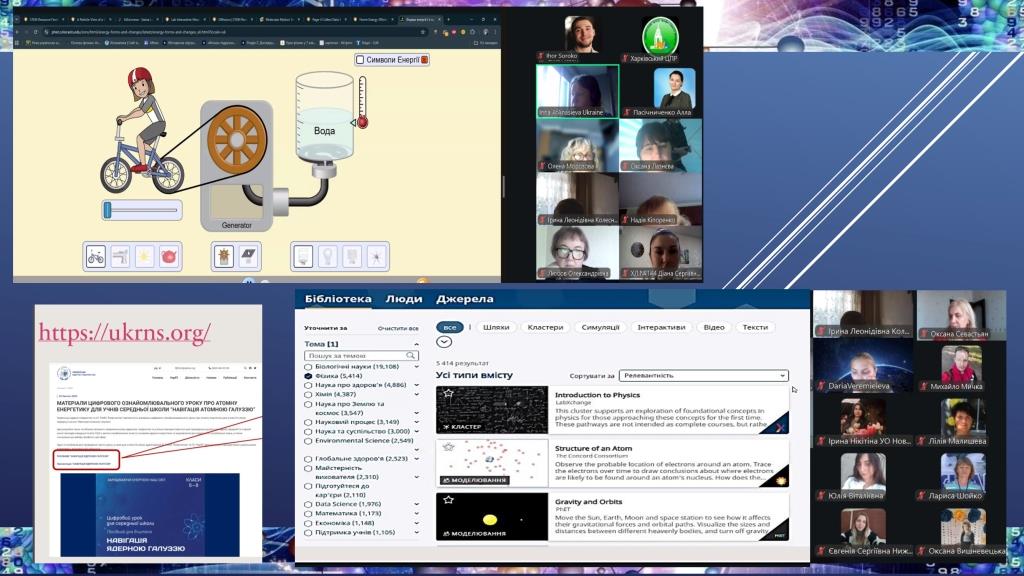Check the Економіка topic filter

(308, 523)
